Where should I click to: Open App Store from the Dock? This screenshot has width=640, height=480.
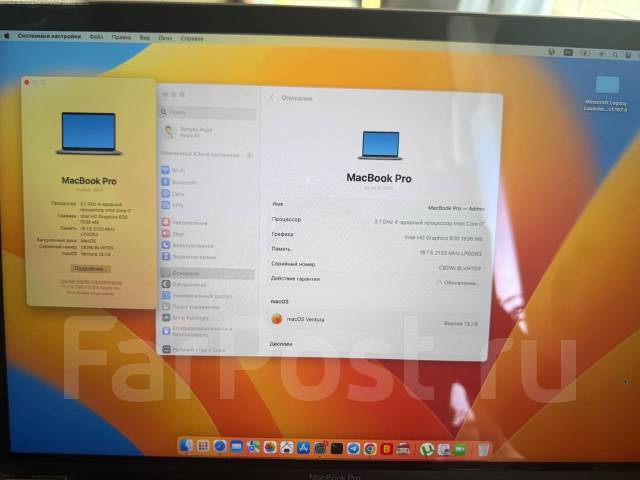point(303,448)
